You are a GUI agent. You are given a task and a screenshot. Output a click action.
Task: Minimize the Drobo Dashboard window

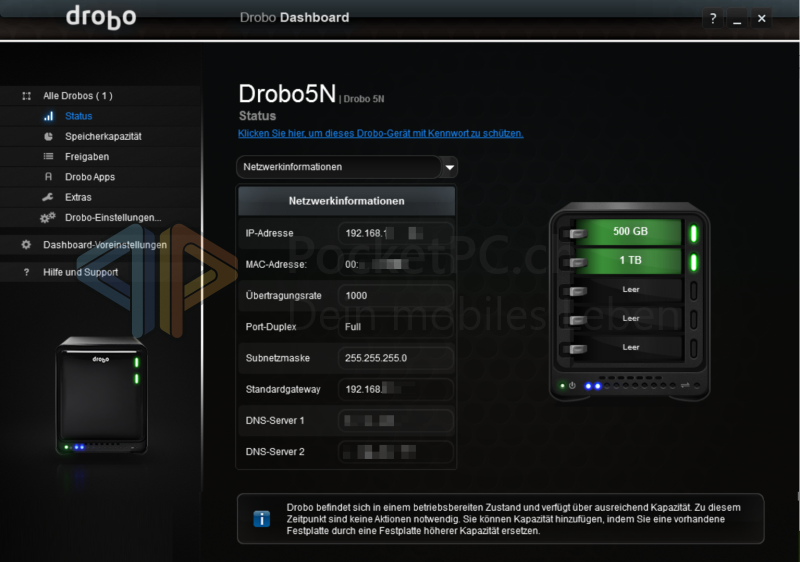pos(737,19)
